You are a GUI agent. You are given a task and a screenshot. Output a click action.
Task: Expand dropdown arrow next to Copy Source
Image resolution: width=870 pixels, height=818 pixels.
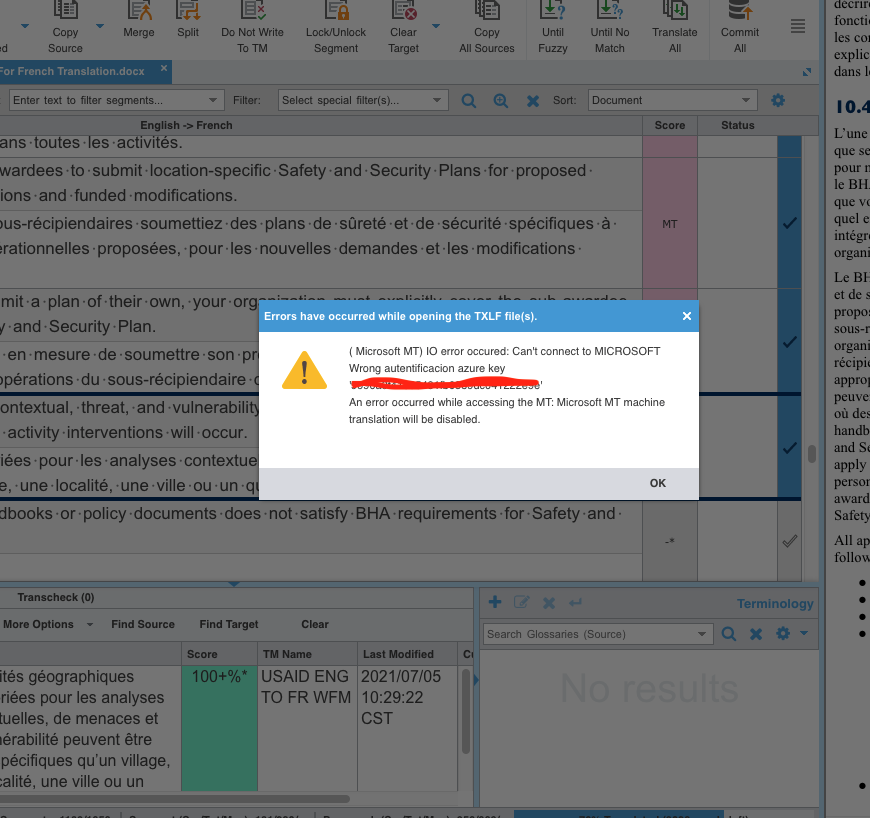(100, 26)
